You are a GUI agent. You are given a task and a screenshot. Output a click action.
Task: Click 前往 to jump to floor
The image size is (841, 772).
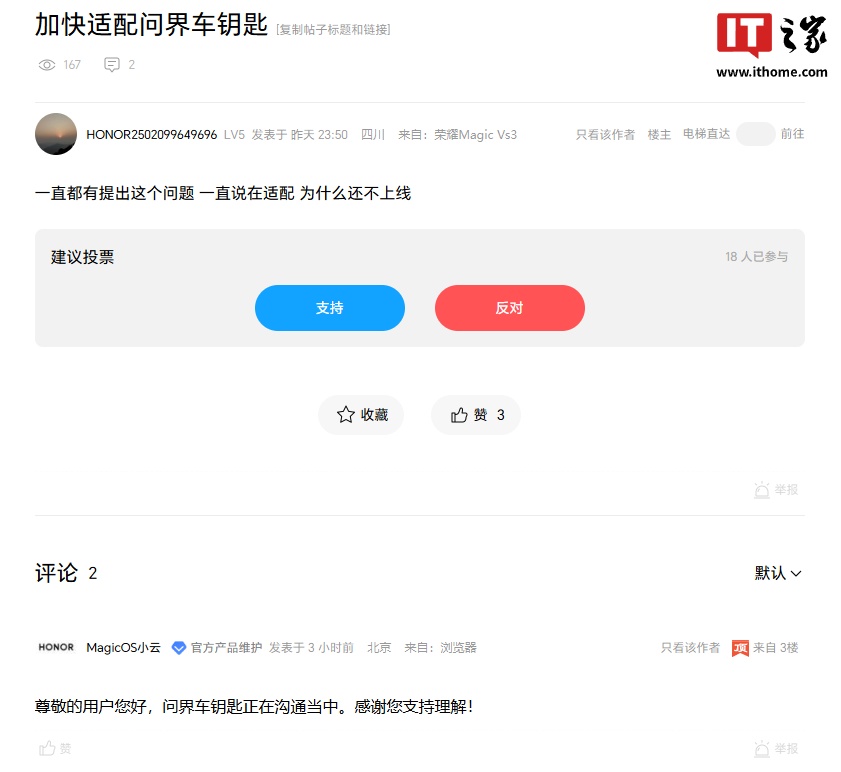792,134
